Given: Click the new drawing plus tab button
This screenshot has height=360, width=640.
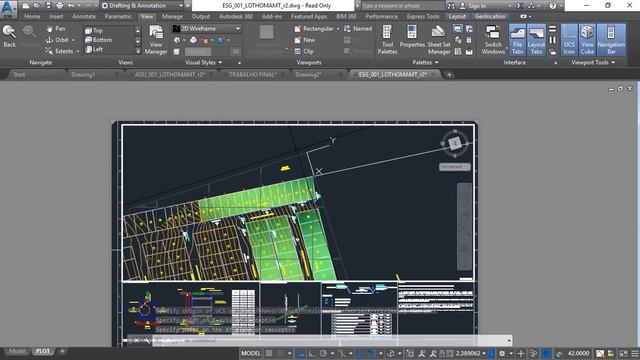Looking at the screenshot, I should coord(449,75).
